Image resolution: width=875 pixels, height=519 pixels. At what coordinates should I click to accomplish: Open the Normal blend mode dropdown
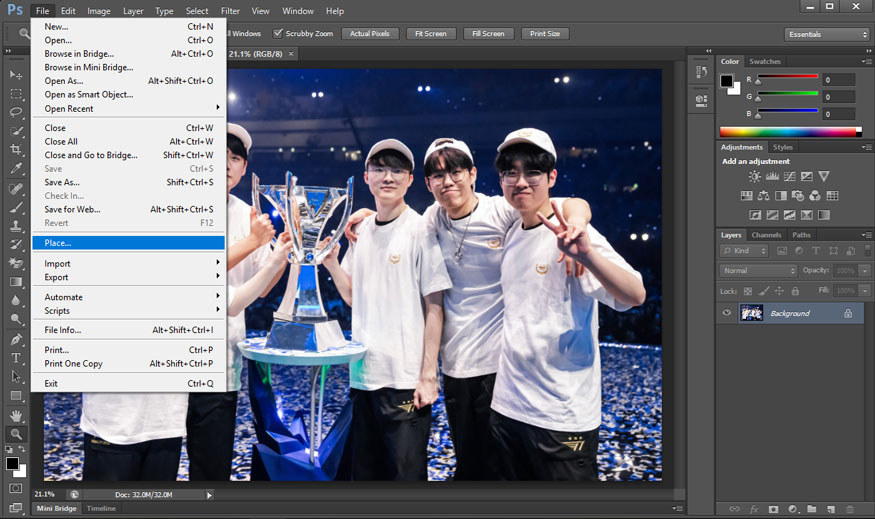(758, 271)
